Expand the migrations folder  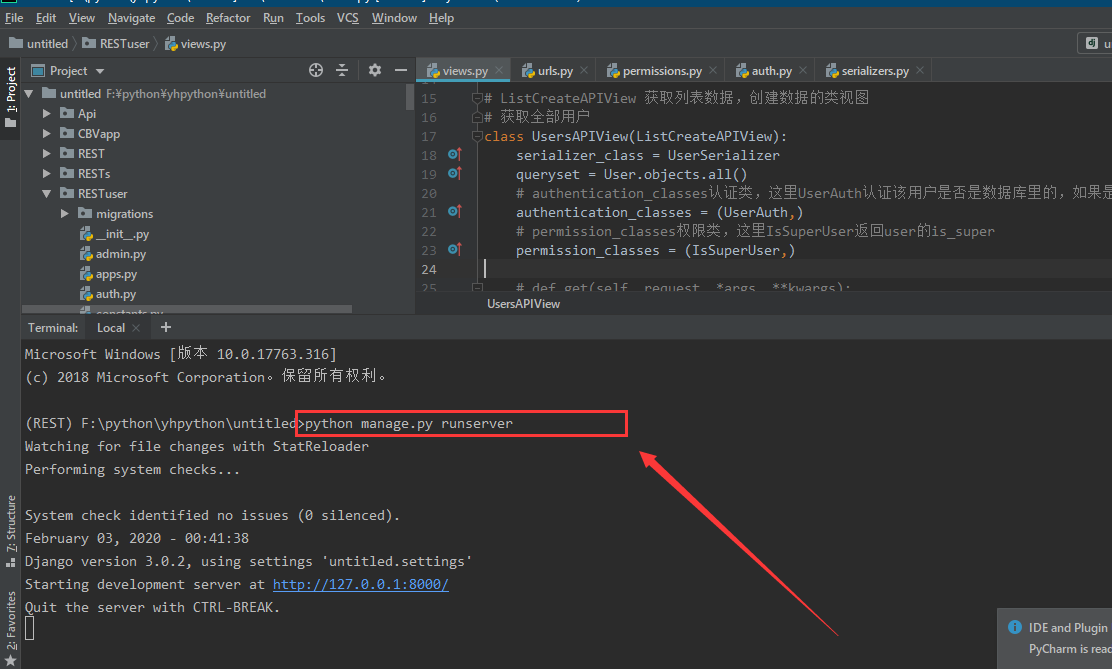[x=65, y=214]
